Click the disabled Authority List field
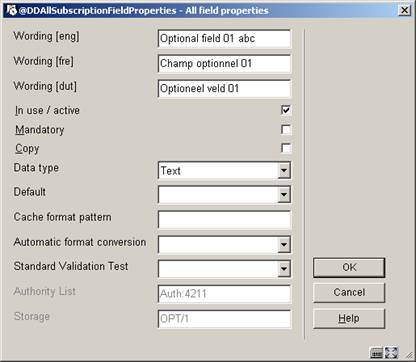Screen dimensions: 416x362 pyautogui.click(x=224, y=294)
